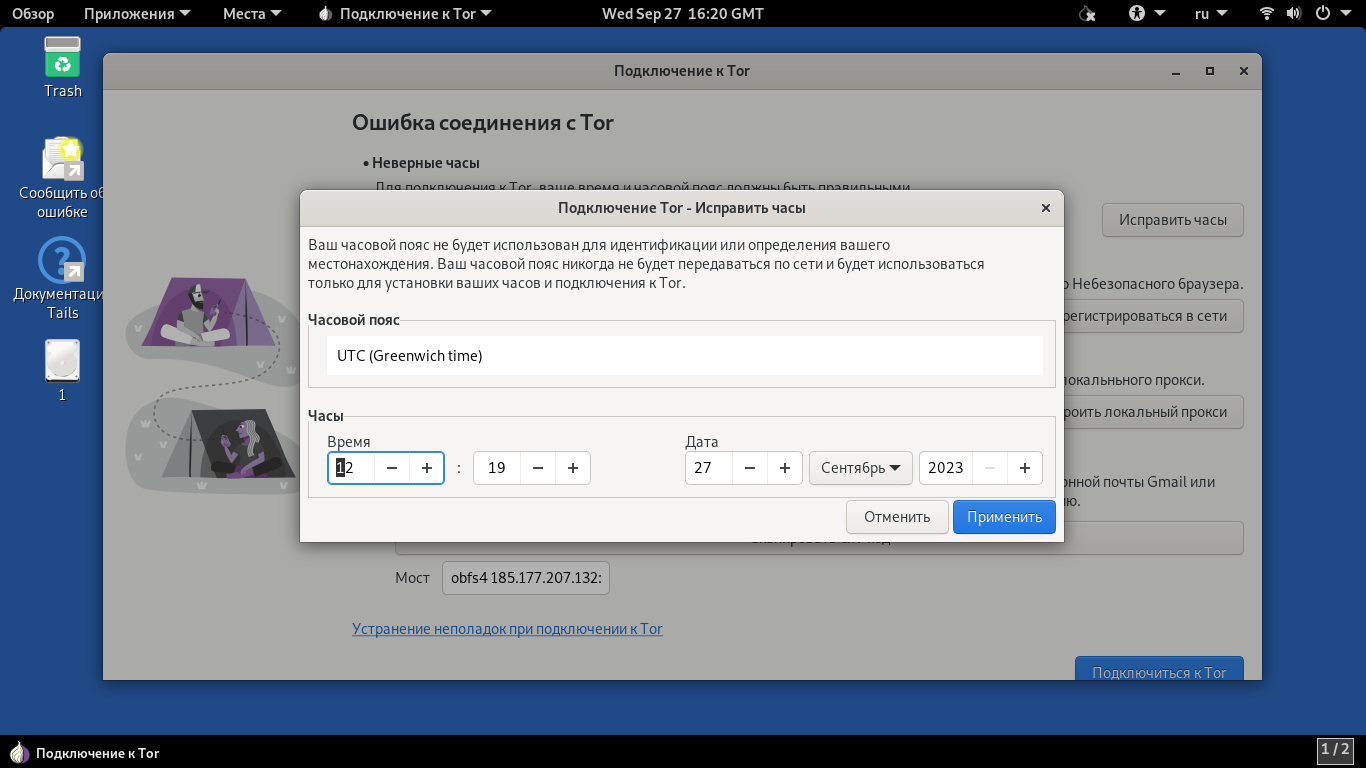The width and height of the screenshot is (1366, 768).
Task: Increase the day value with plus
Action: [x=785, y=468]
